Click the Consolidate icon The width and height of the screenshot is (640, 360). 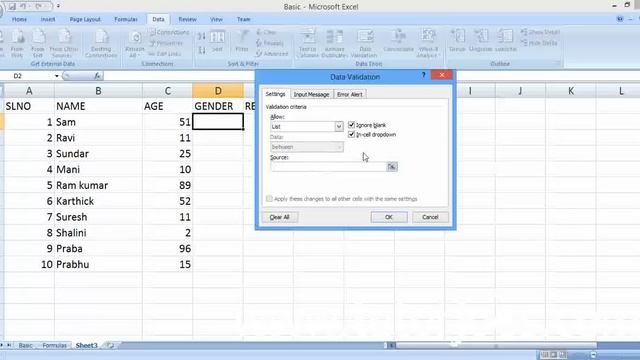pyautogui.click(x=398, y=41)
